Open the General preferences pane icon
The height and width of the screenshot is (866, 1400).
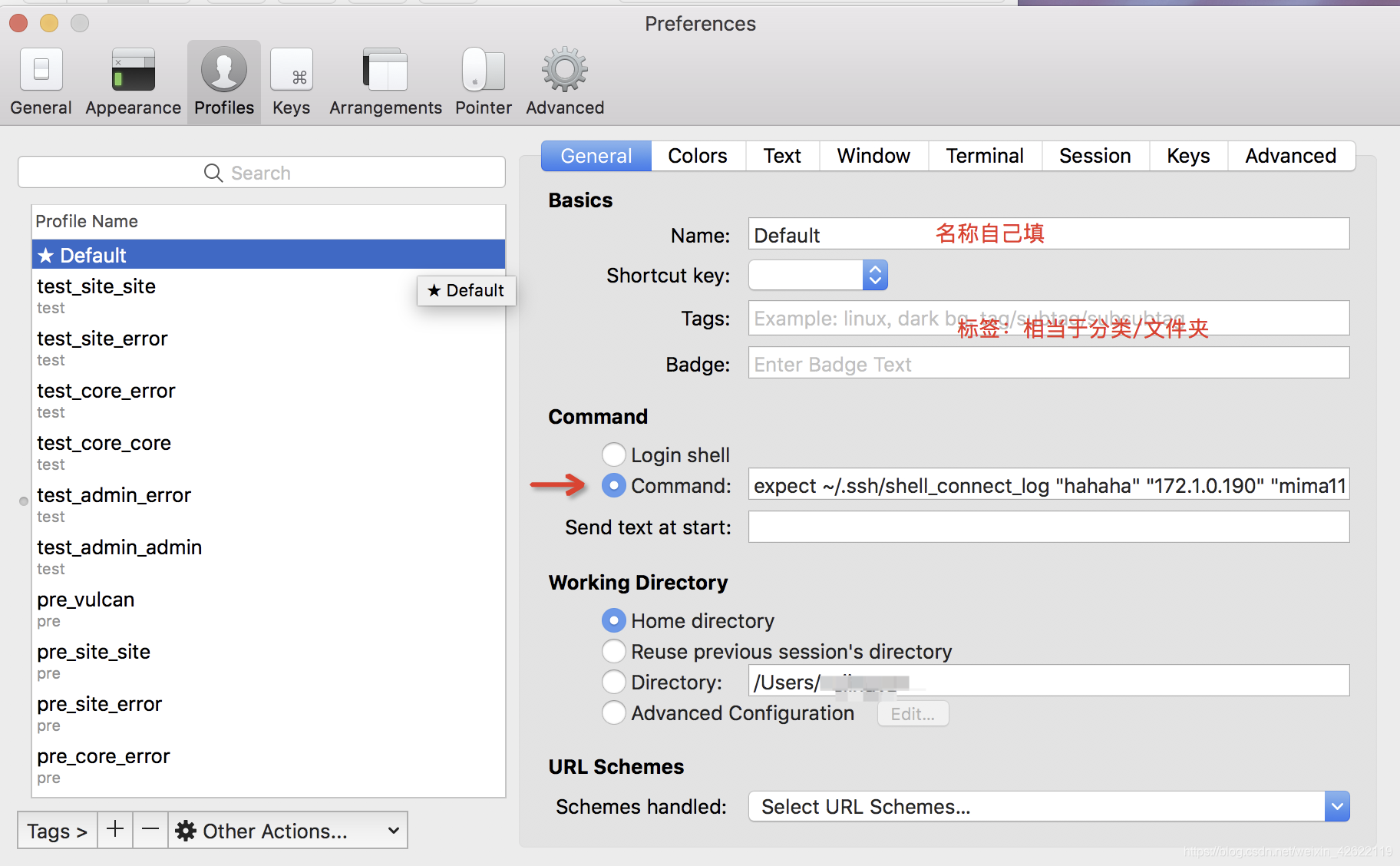point(41,71)
